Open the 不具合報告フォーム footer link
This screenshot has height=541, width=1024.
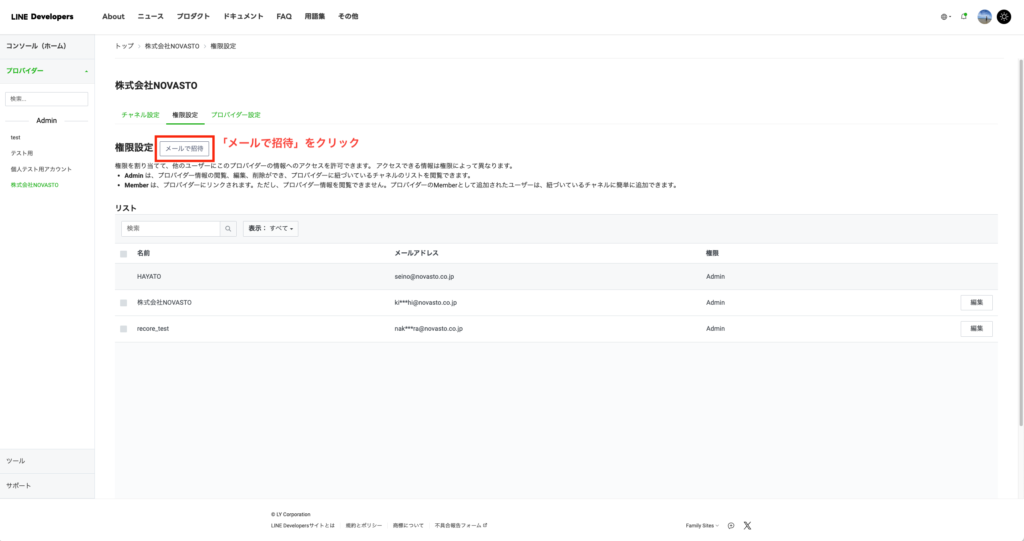coord(460,525)
